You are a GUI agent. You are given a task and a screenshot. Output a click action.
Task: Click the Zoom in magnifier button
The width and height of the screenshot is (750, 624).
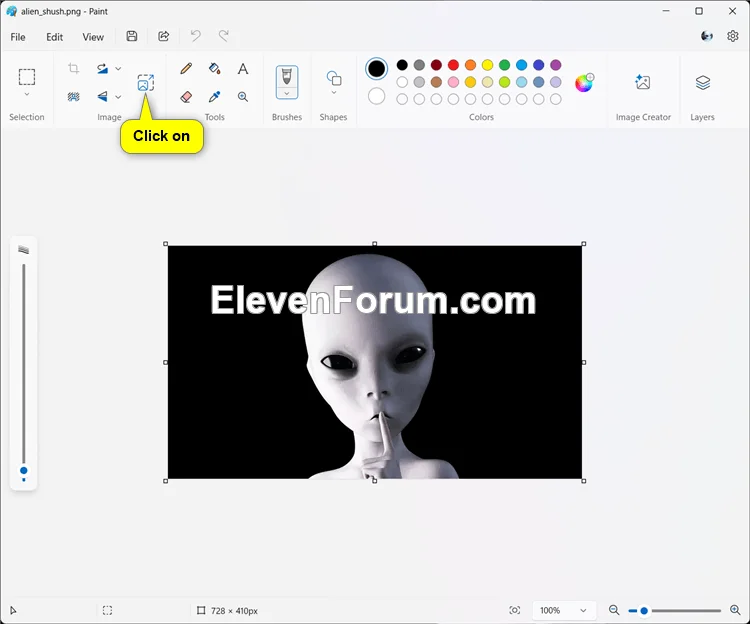click(x=735, y=610)
